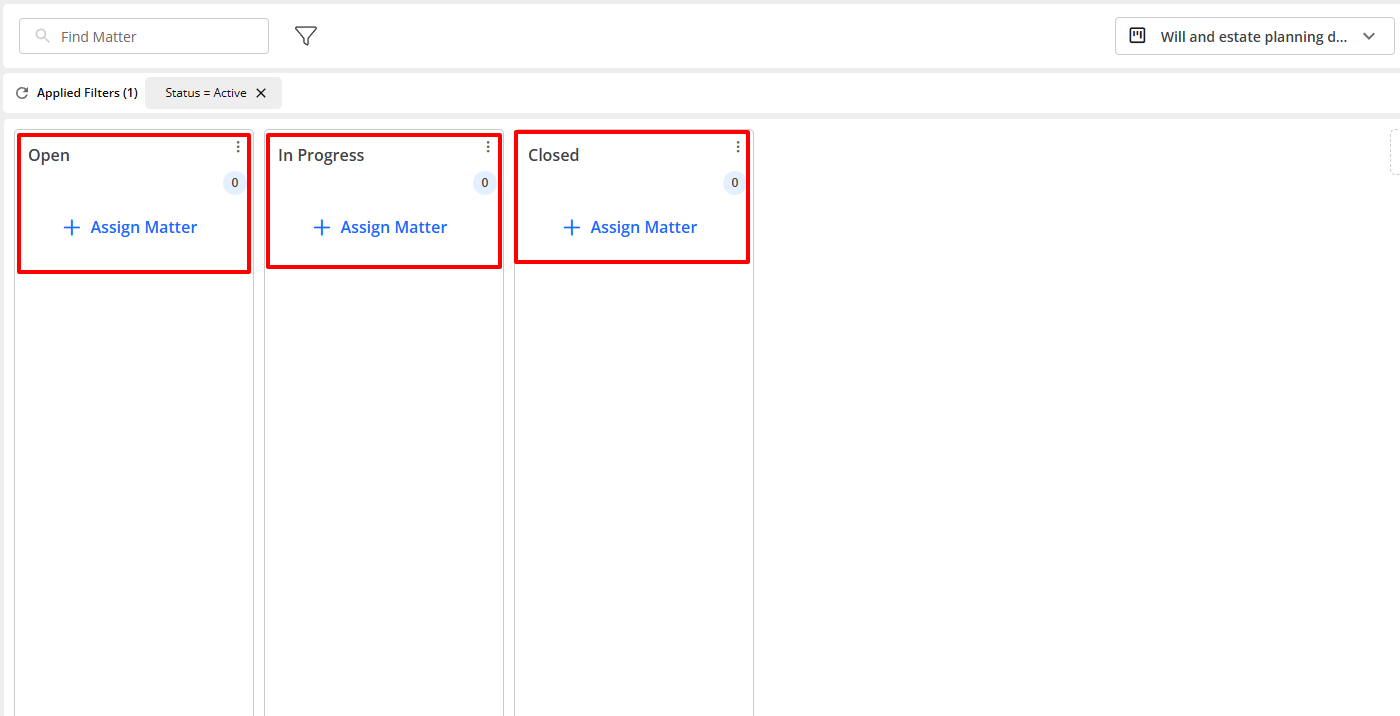Refresh the applied filters
The image size is (1400, 716).
pos(21,92)
